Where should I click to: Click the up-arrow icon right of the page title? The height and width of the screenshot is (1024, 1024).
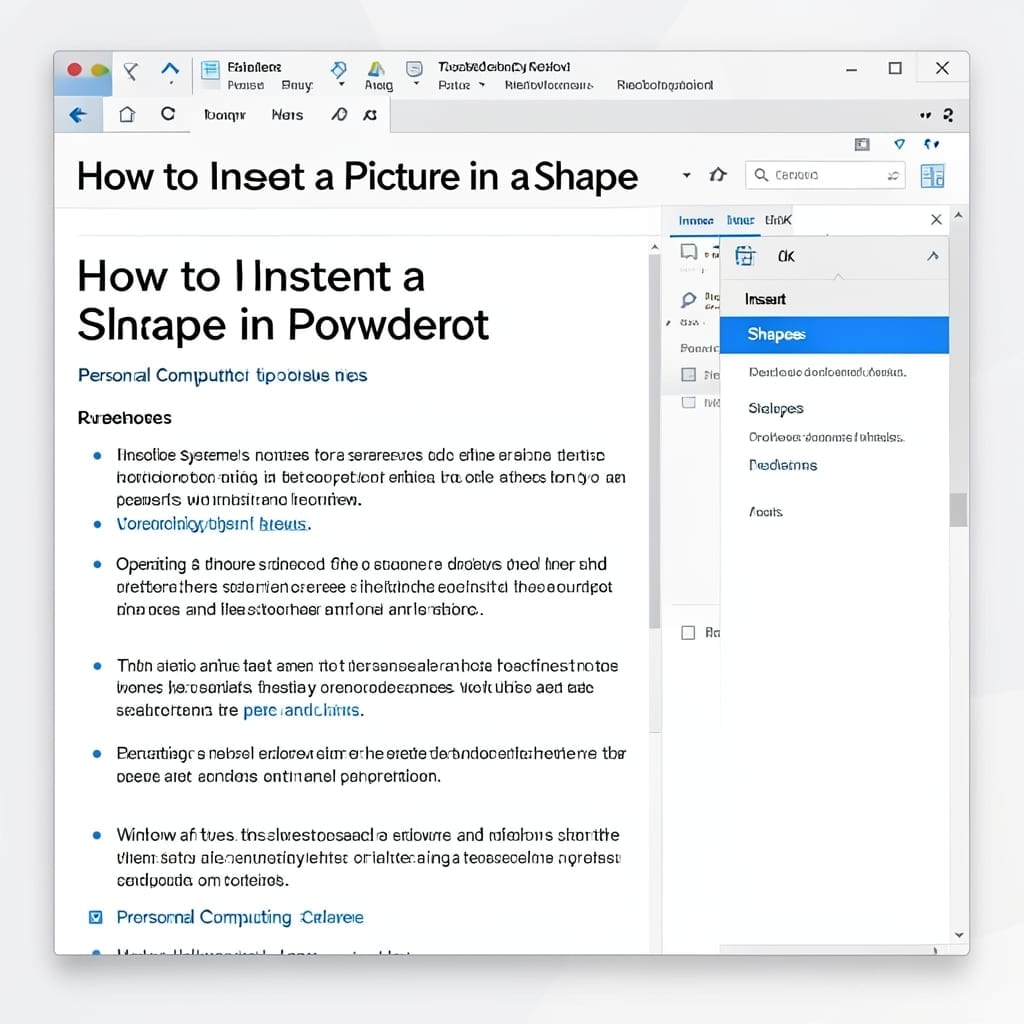(718, 174)
